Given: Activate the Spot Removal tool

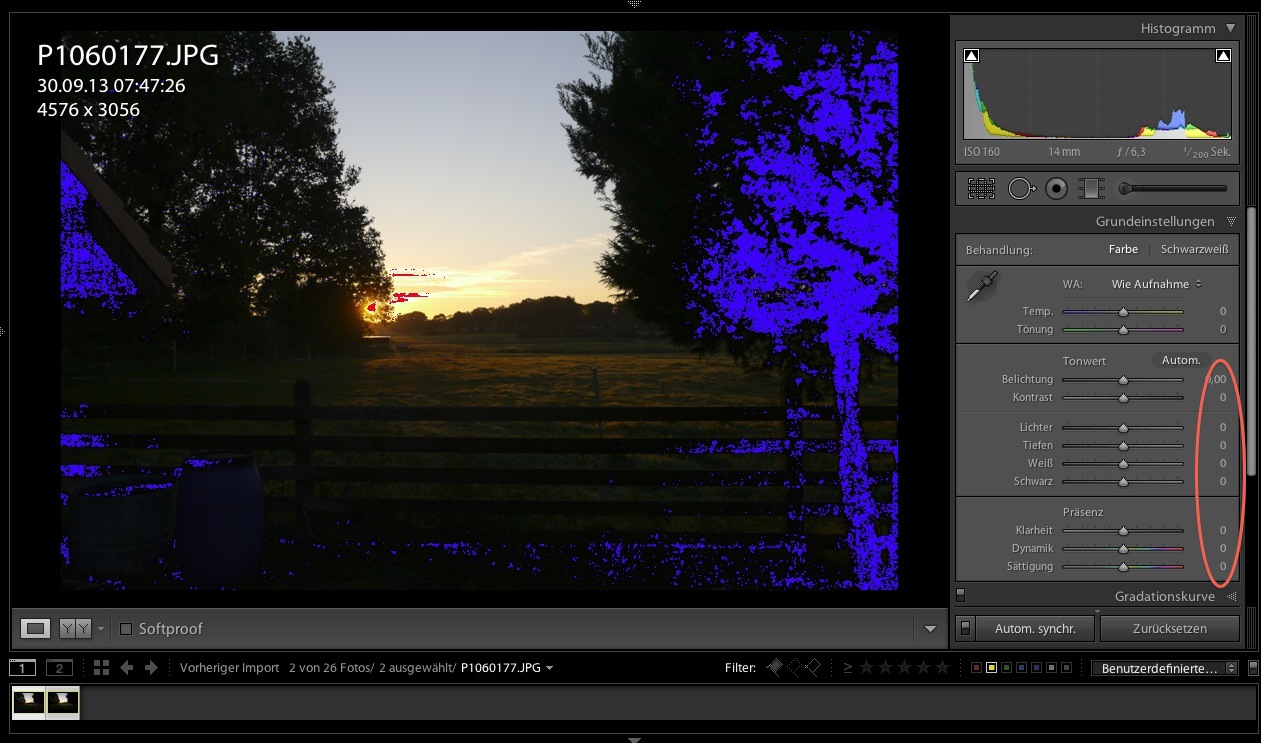Looking at the screenshot, I should pos(1020,188).
